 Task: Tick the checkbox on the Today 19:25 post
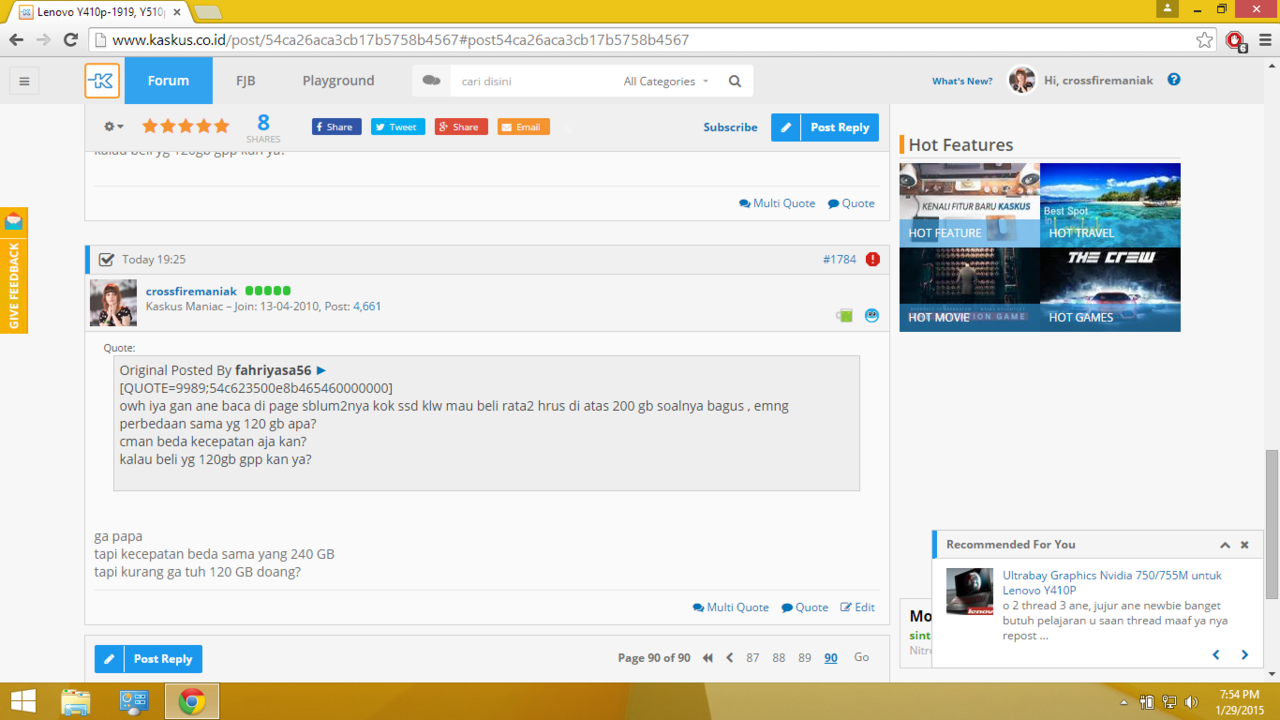click(107, 259)
